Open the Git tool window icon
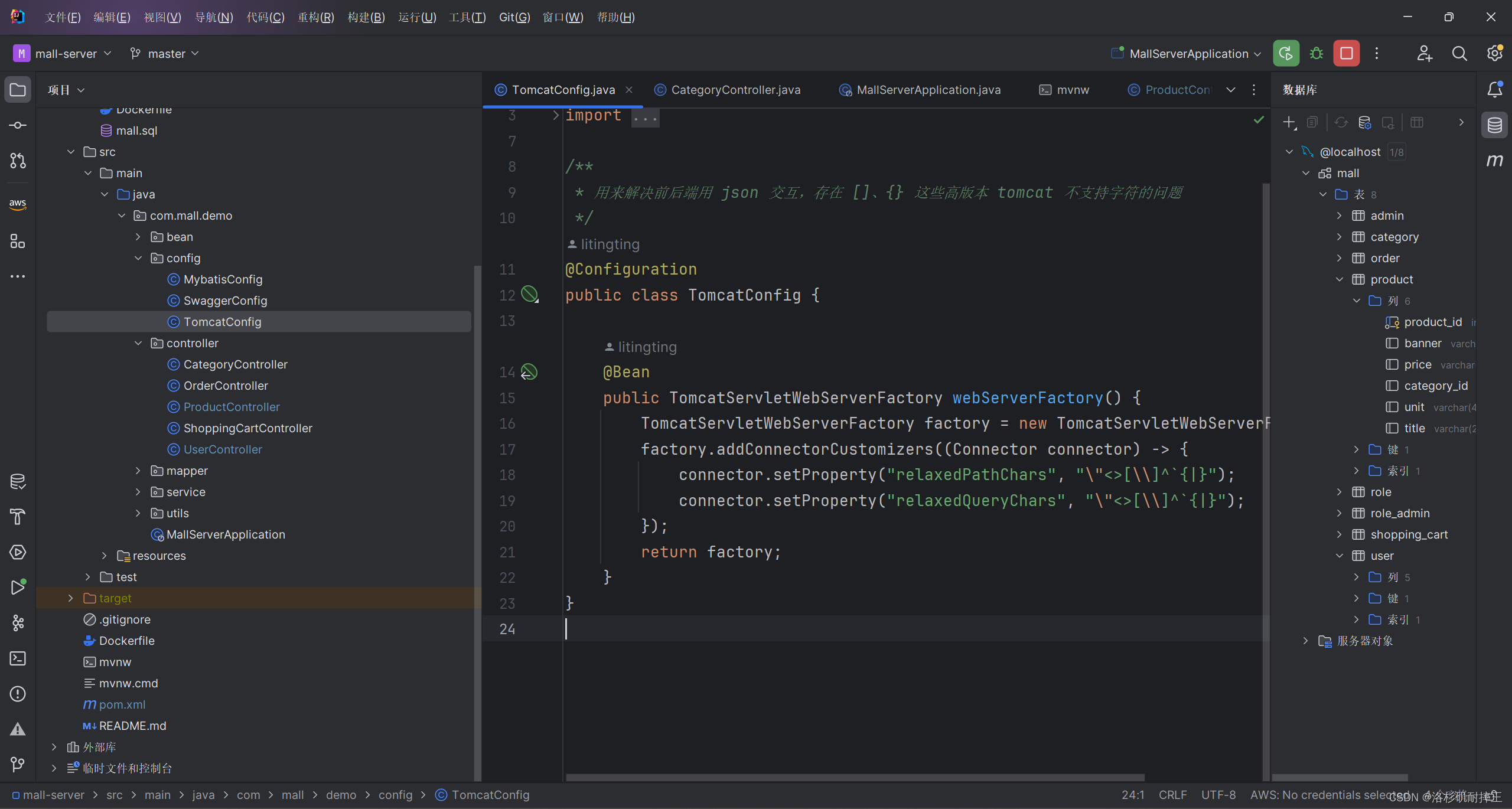 point(18,765)
